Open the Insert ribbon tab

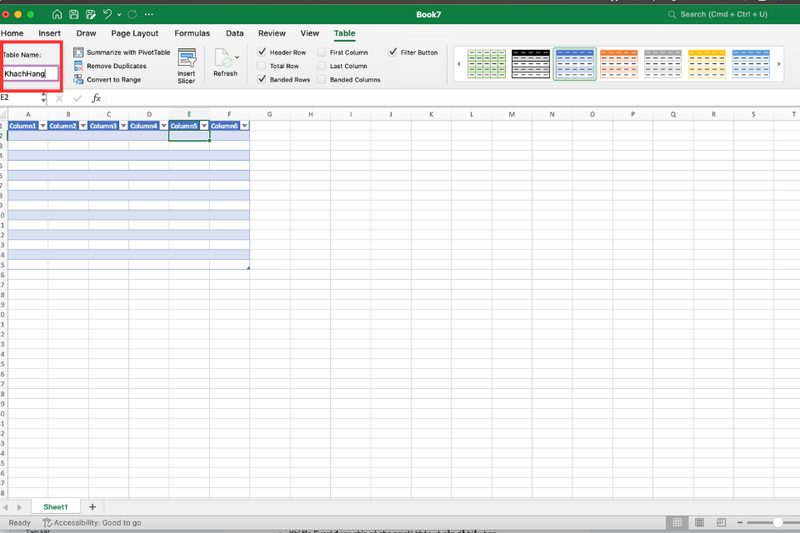pos(49,33)
